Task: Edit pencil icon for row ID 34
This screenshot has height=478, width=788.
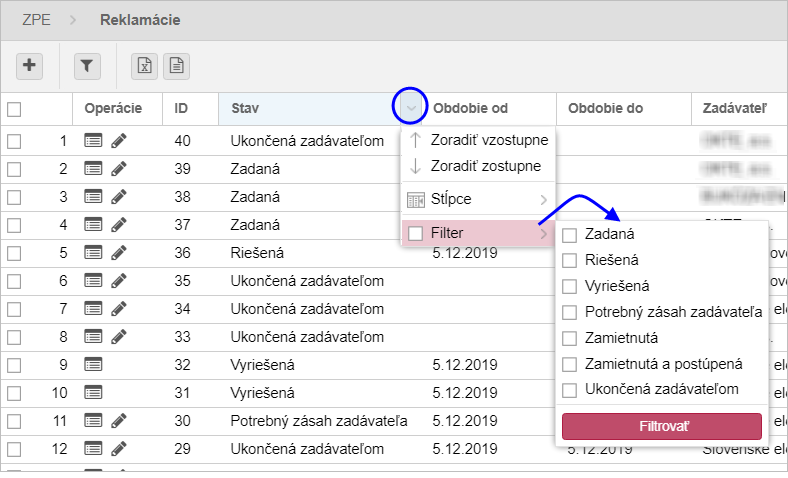Action: click(119, 309)
